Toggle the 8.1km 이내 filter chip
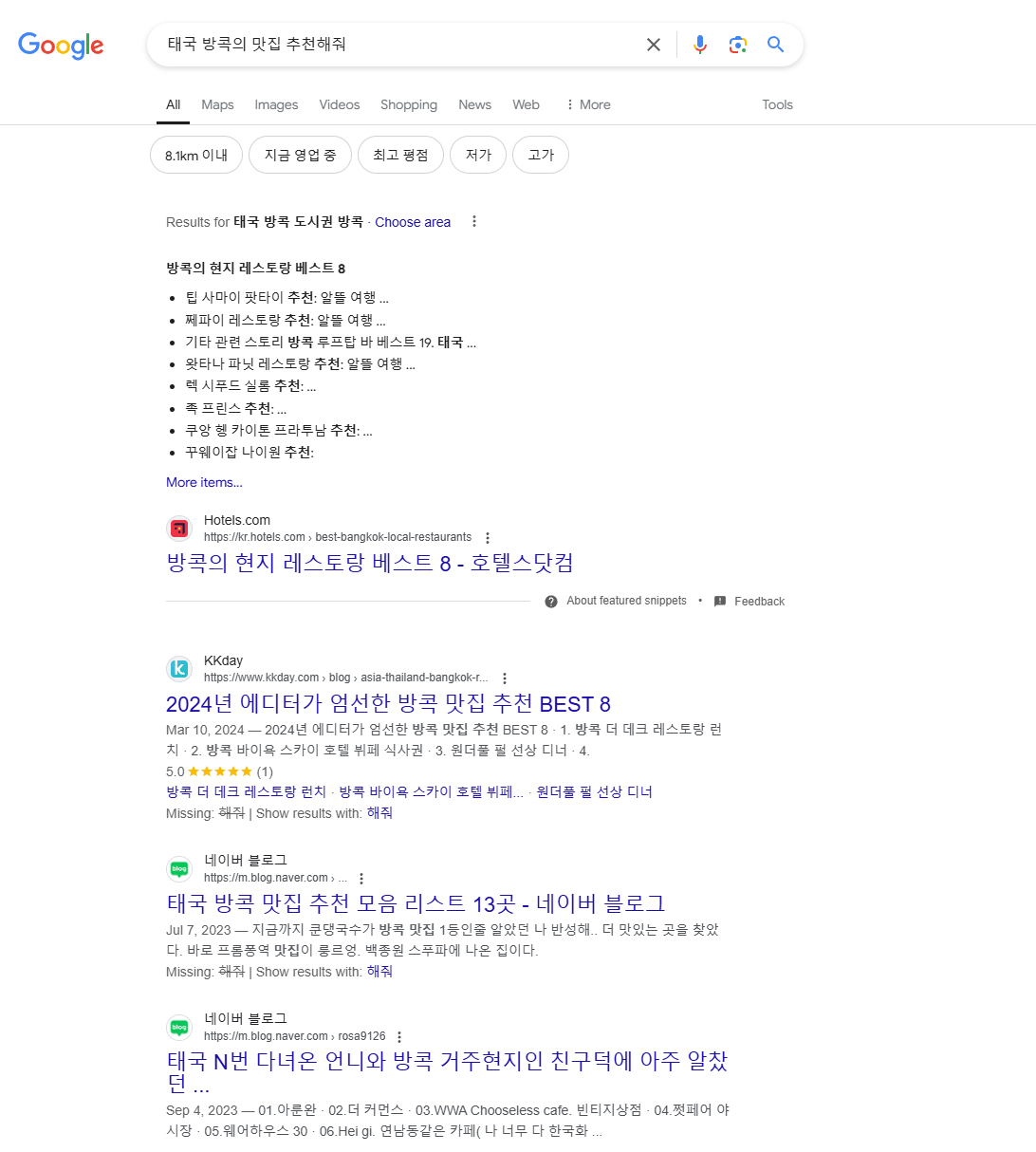The height and width of the screenshot is (1152, 1036). [196, 156]
